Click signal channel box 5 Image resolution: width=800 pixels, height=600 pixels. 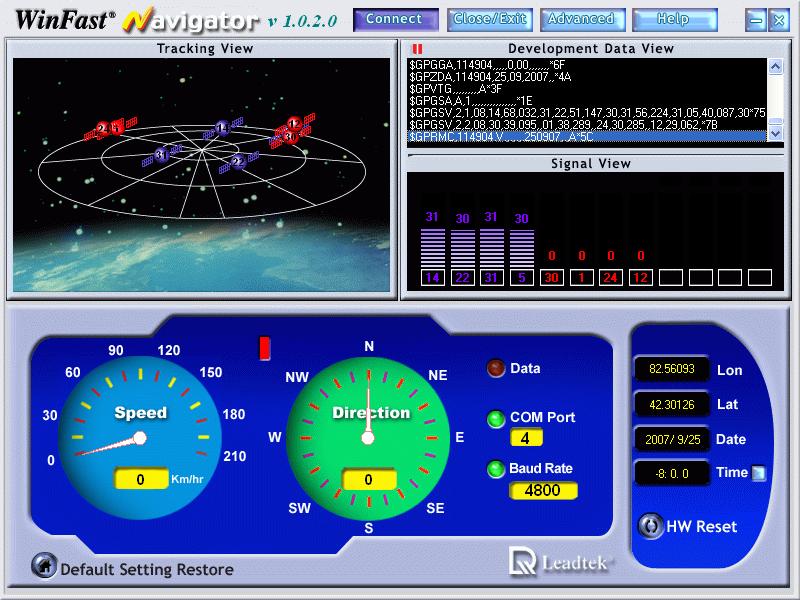[521, 278]
